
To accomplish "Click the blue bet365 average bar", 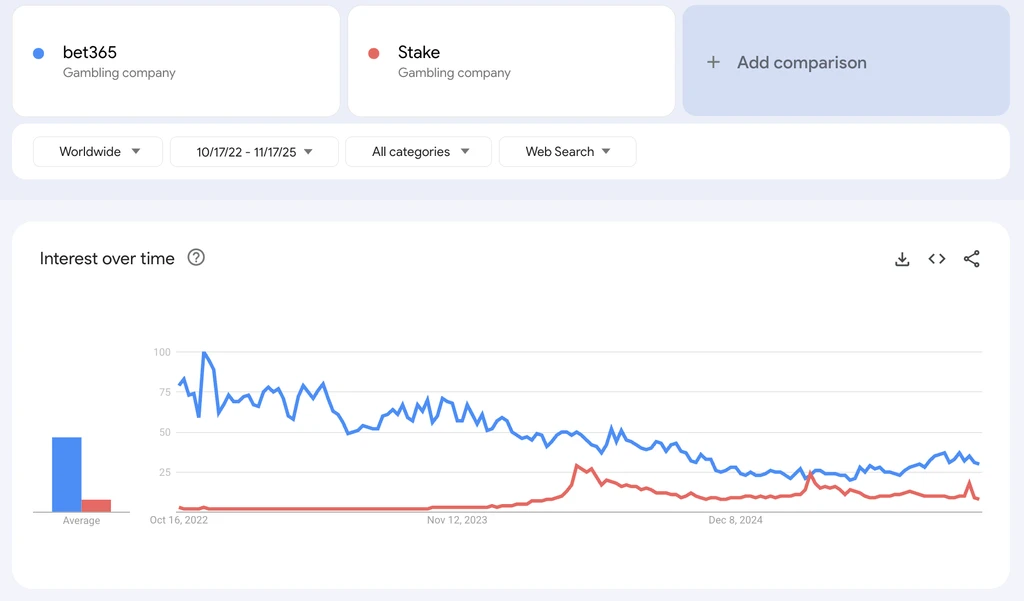I will (x=67, y=474).
